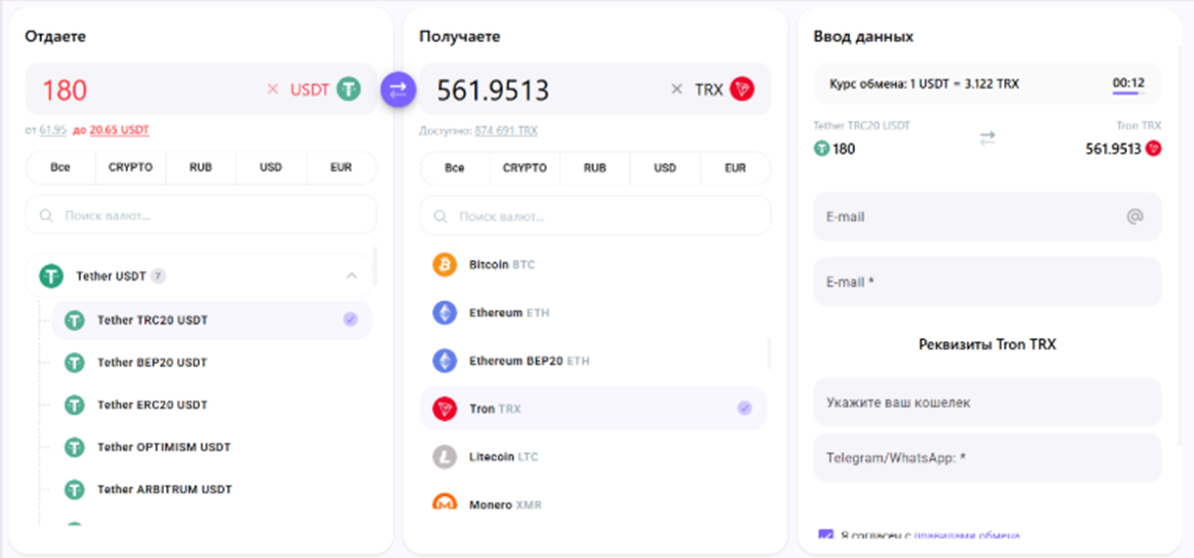Click the Telegram/WhatsApp contact field

coord(988,458)
